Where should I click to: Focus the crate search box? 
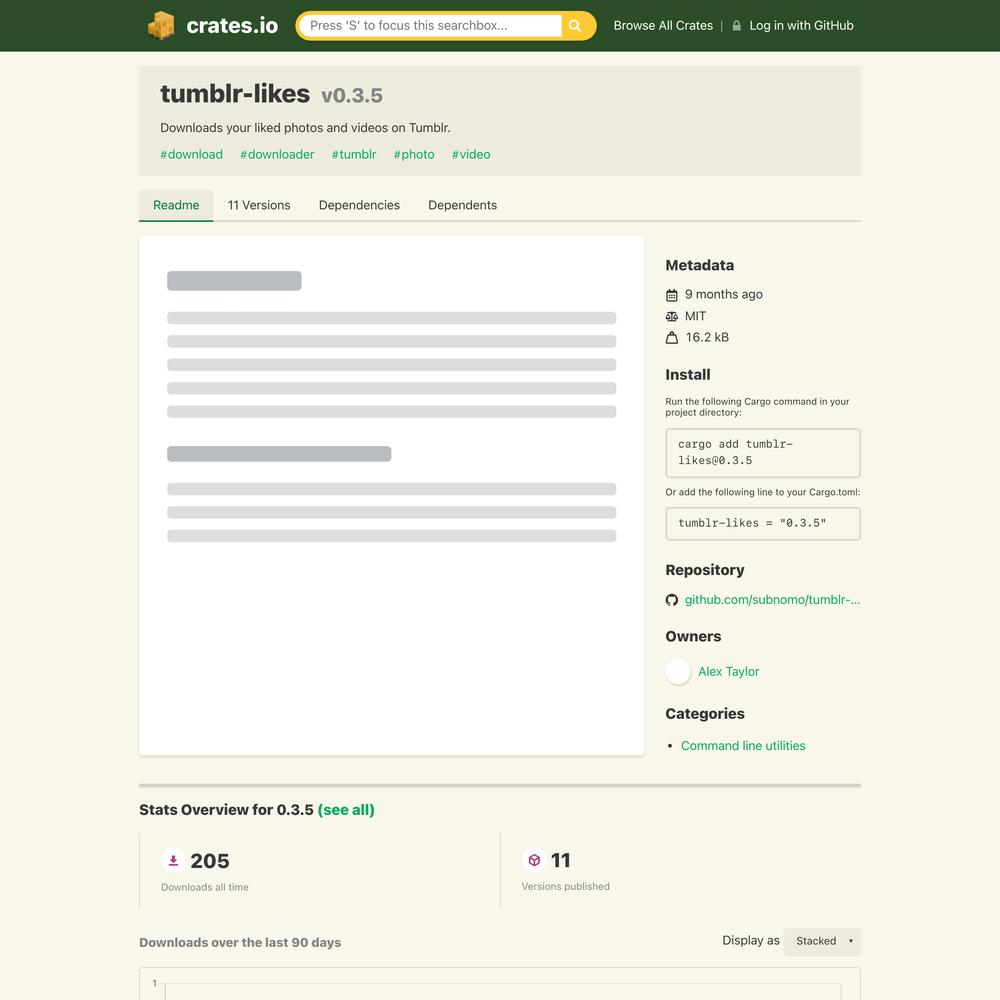tap(431, 26)
